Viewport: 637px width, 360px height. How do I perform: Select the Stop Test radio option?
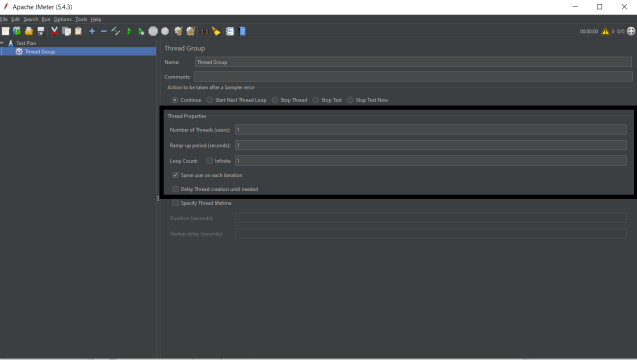pos(316,100)
